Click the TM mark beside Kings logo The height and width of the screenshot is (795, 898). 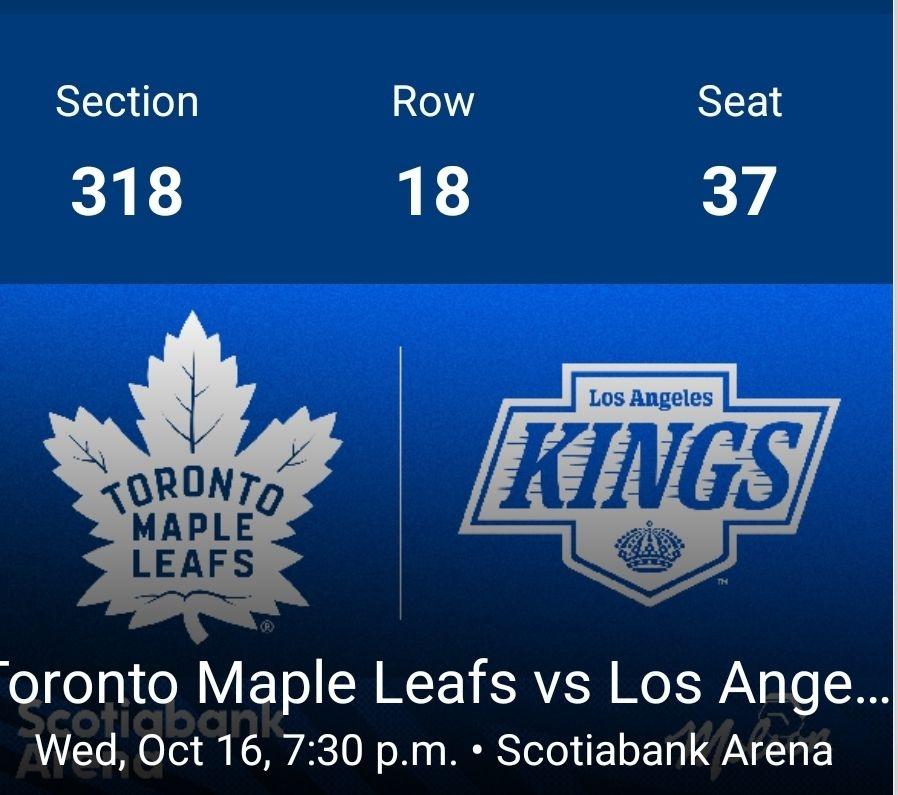tap(722, 581)
